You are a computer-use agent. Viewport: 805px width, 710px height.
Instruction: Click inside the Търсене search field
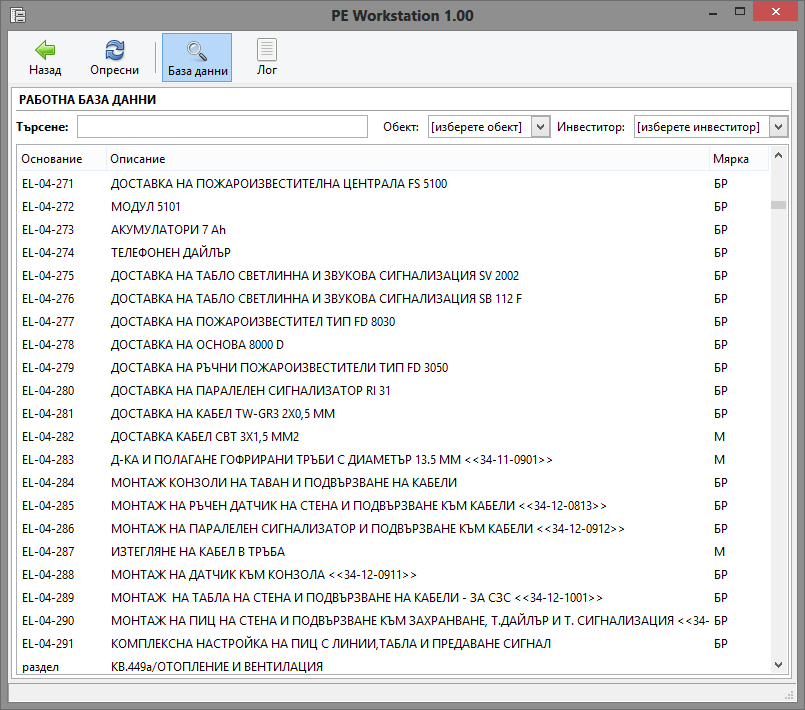click(x=222, y=127)
